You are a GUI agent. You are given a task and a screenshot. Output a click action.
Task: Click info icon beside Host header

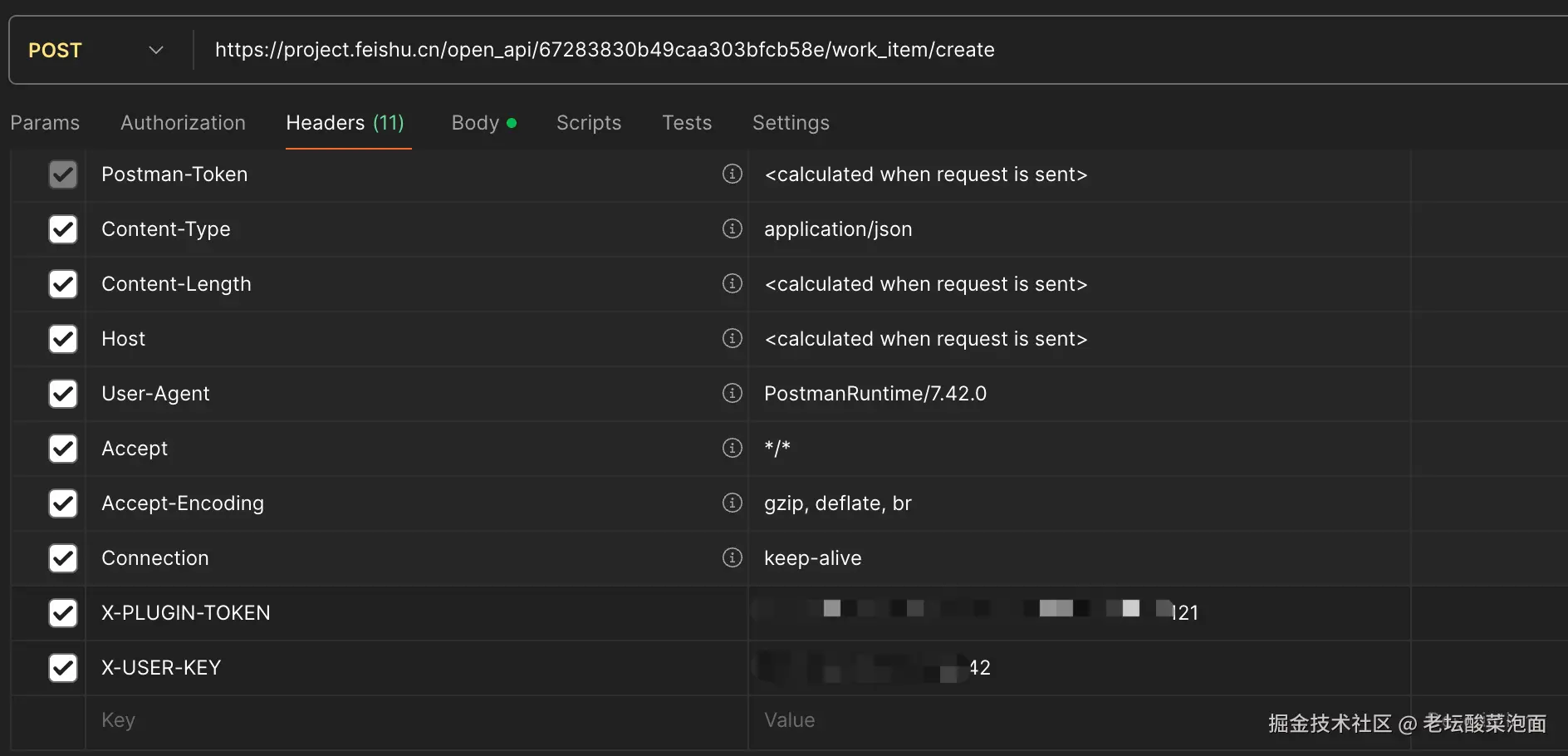(732, 338)
